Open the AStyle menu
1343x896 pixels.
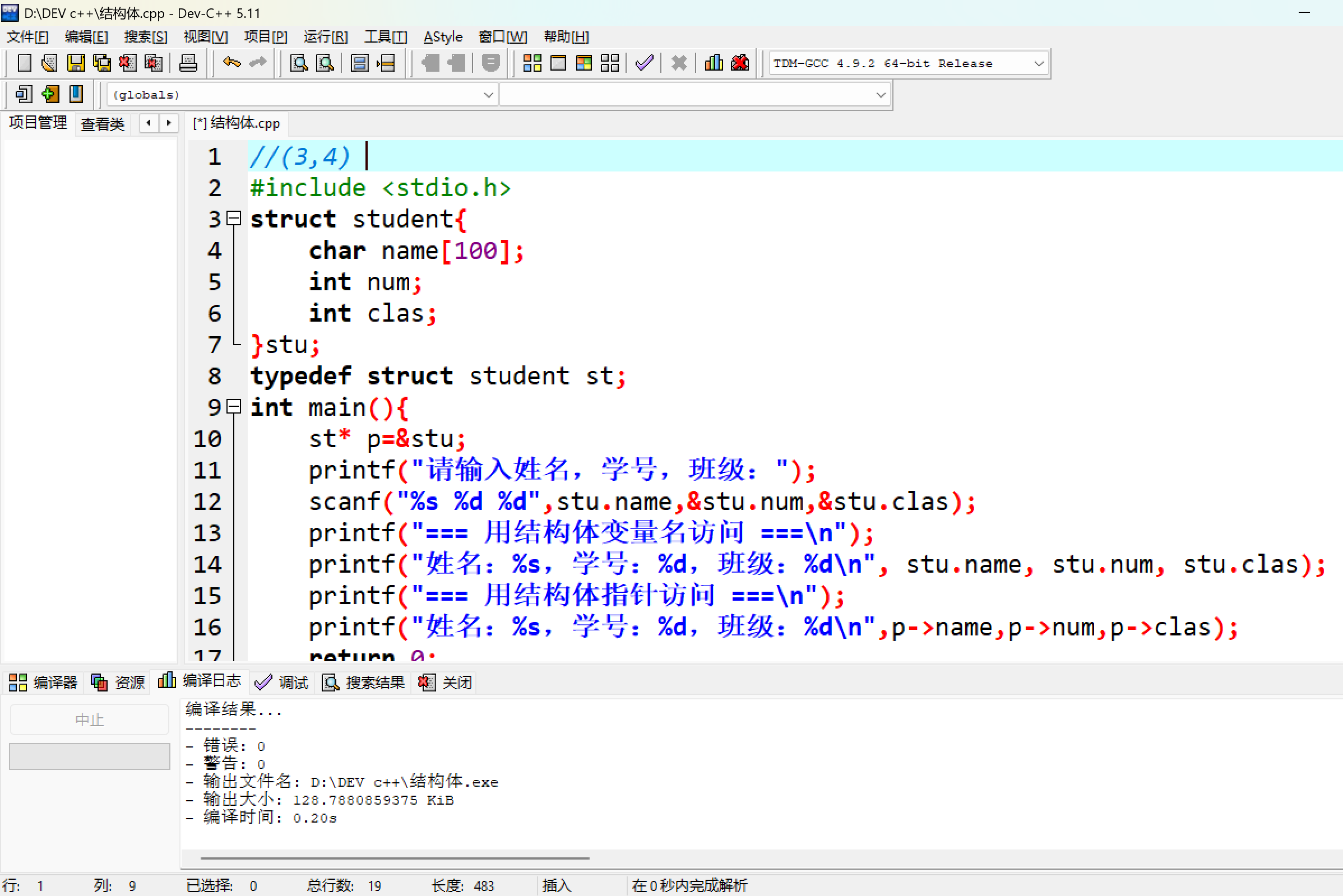442,37
